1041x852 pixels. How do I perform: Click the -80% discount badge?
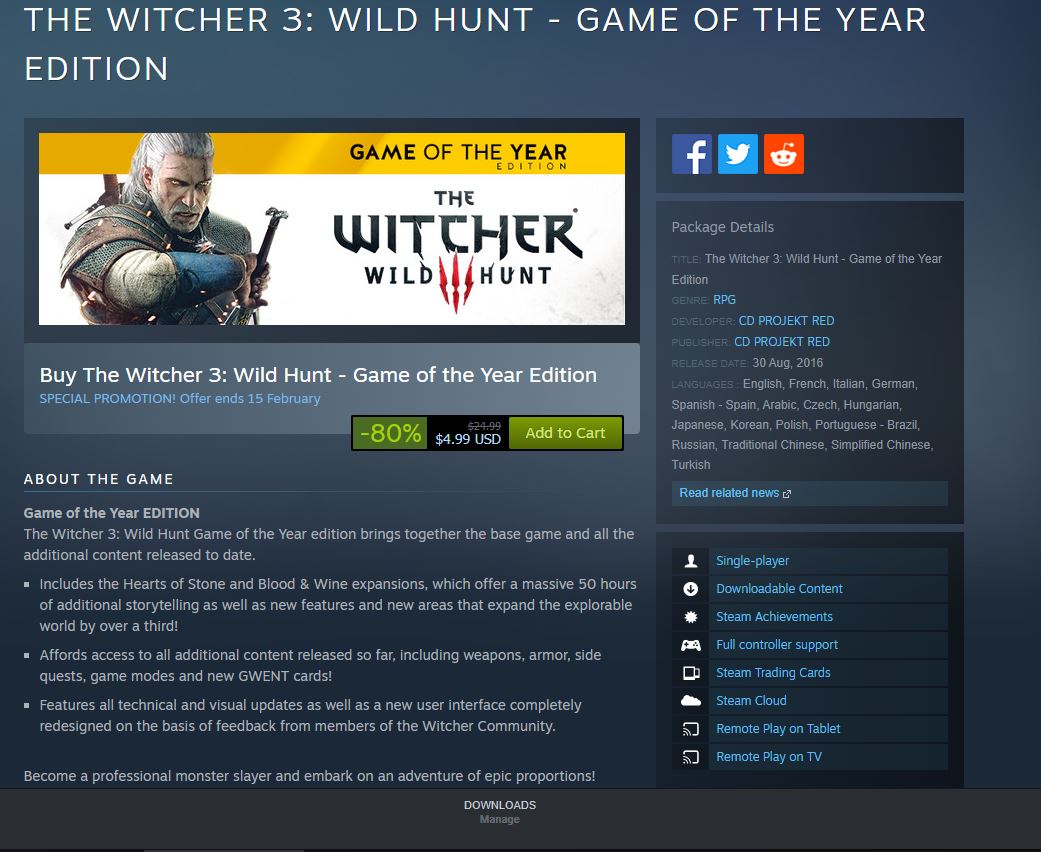(x=390, y=433)
